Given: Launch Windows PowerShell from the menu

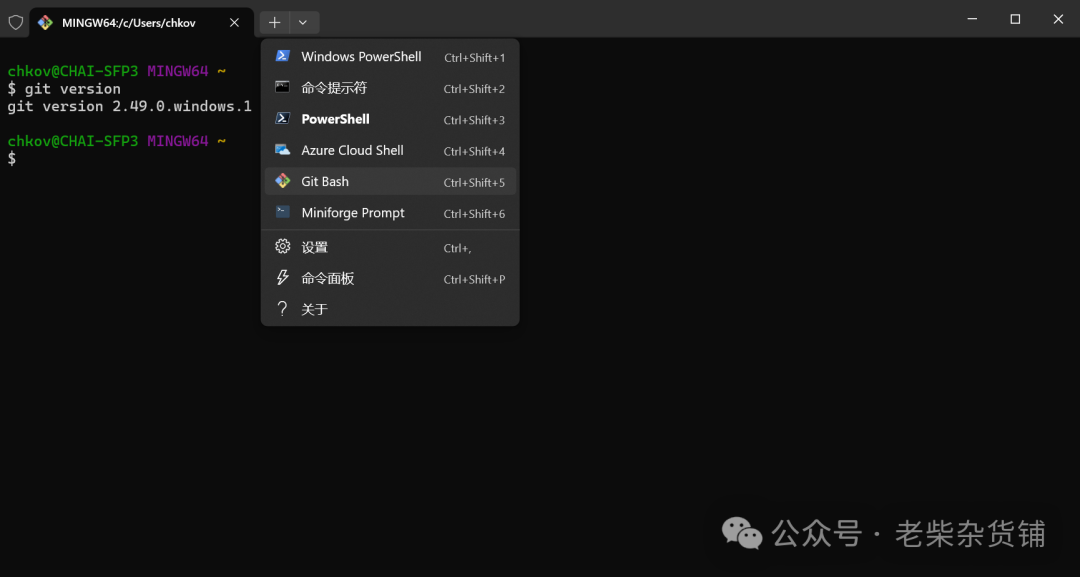Looking at the screenshot, I should point(390,56).
